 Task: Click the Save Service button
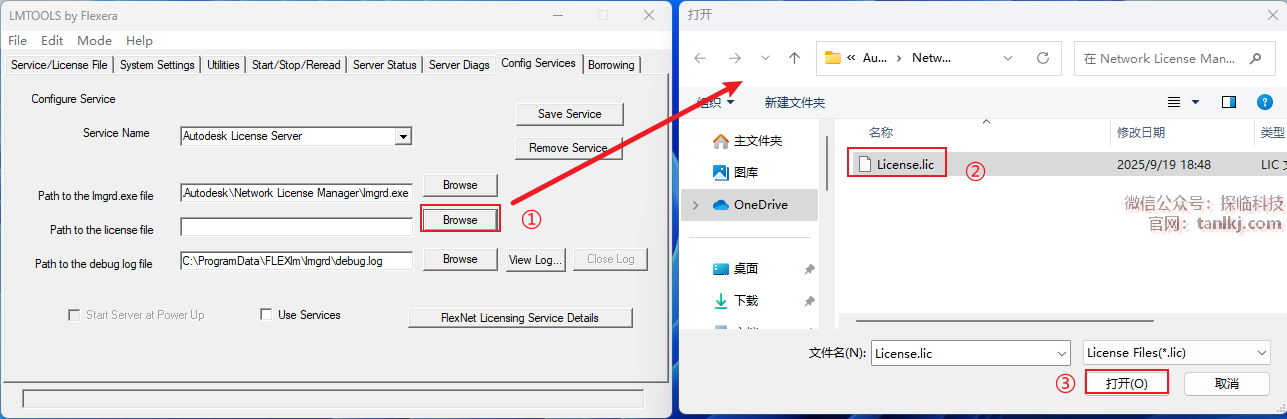pos(569,114)
